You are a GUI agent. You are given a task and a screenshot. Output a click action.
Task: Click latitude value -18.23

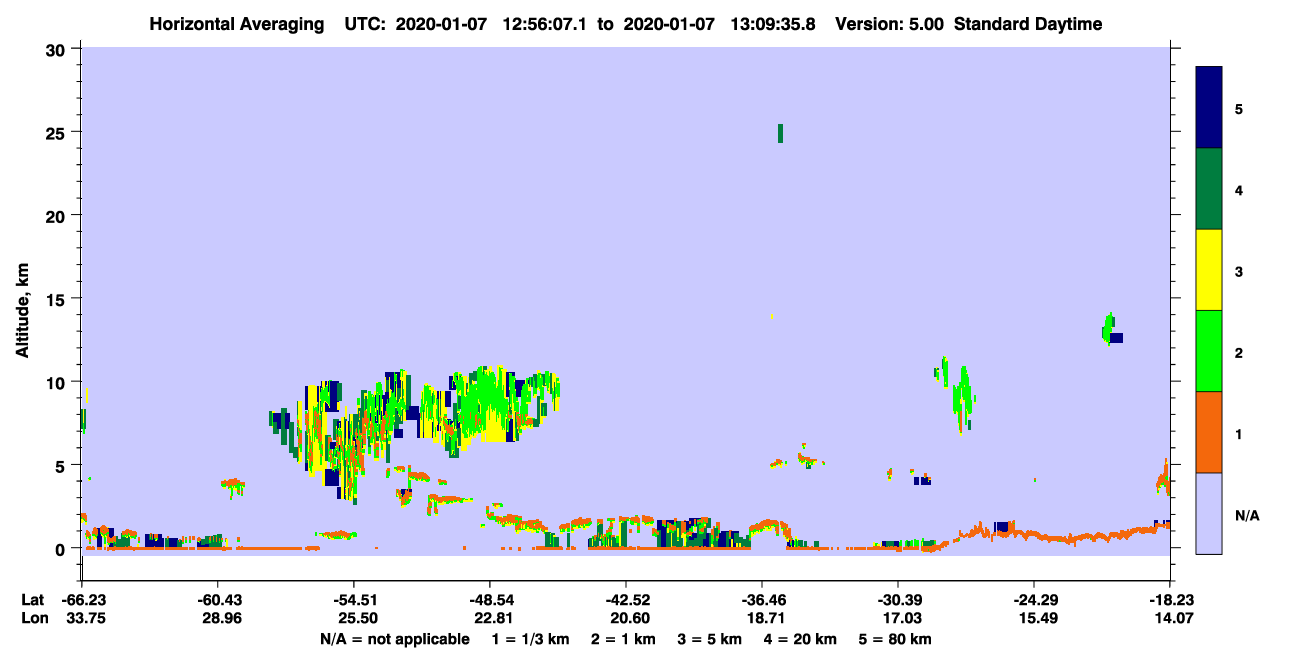[x=1170, y=600]
